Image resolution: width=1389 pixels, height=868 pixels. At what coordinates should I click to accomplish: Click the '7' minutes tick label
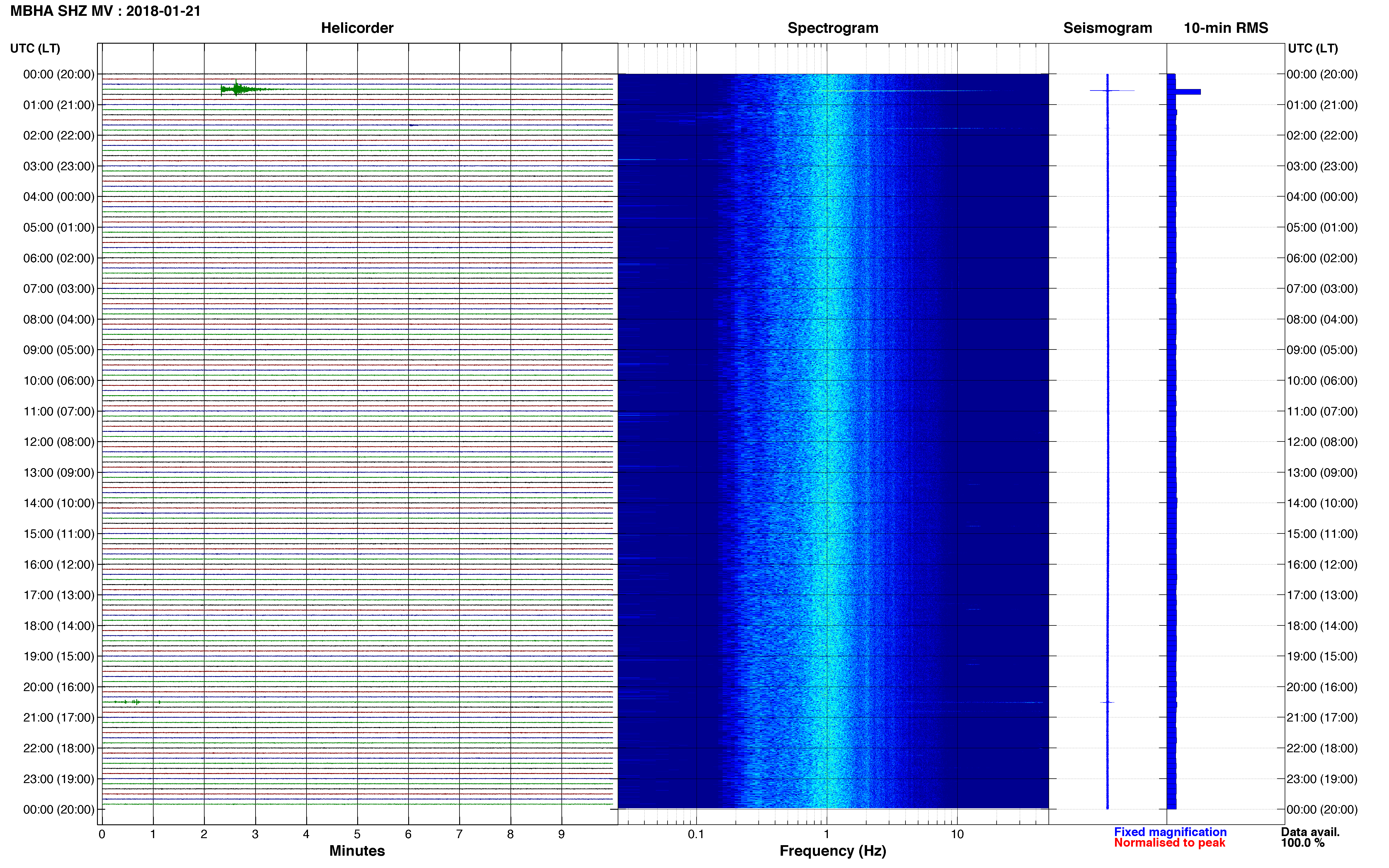coord(459,834)
